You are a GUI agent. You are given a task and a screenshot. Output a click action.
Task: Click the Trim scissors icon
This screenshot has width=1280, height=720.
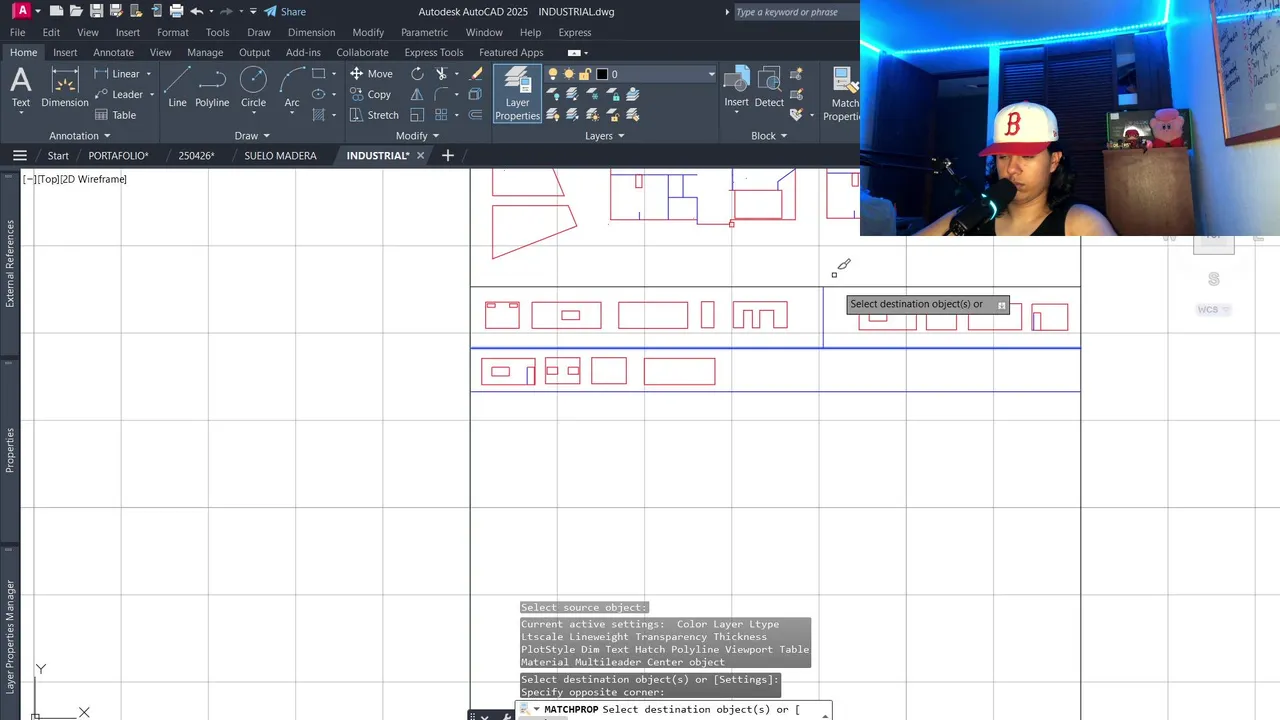pyautogui.click(x=441, y=74)
